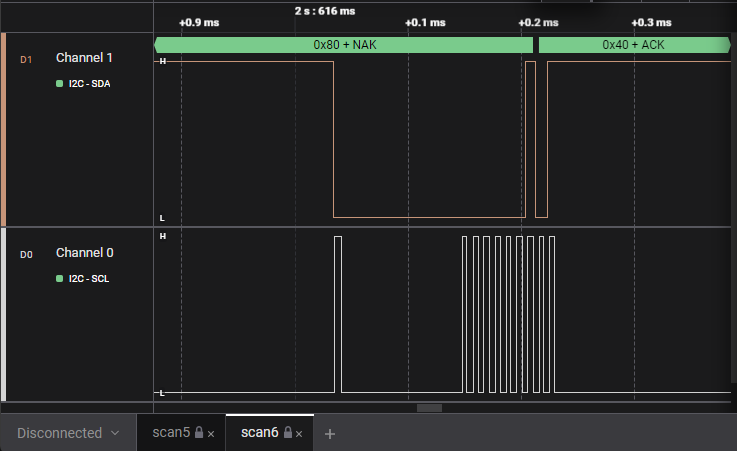Click the D1 channel identifier

click(27, 60)
